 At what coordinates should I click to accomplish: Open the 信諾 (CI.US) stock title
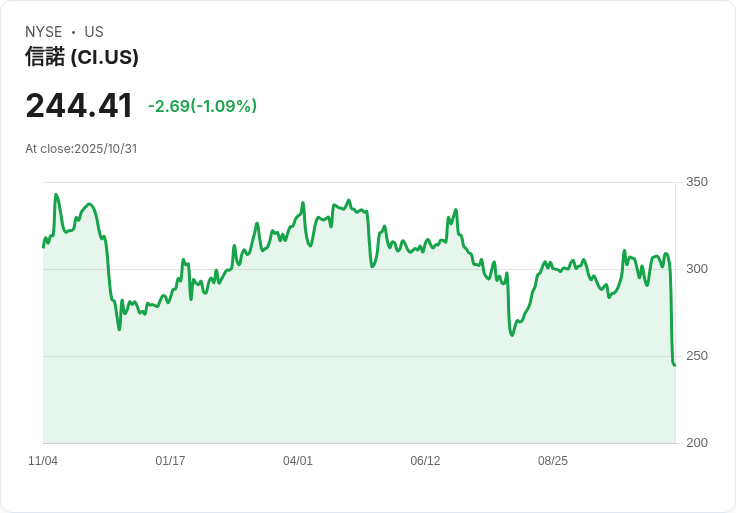[x=82, y=57]
